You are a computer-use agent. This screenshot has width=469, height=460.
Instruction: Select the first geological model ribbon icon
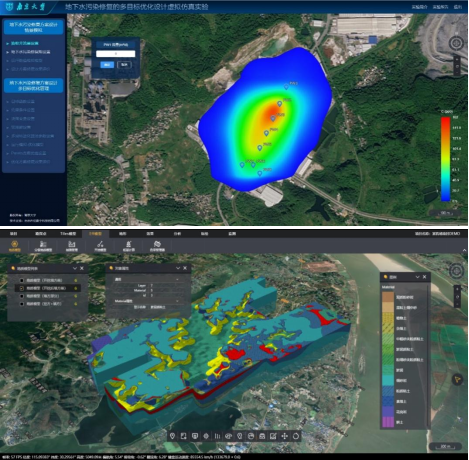tap(14, 246)
